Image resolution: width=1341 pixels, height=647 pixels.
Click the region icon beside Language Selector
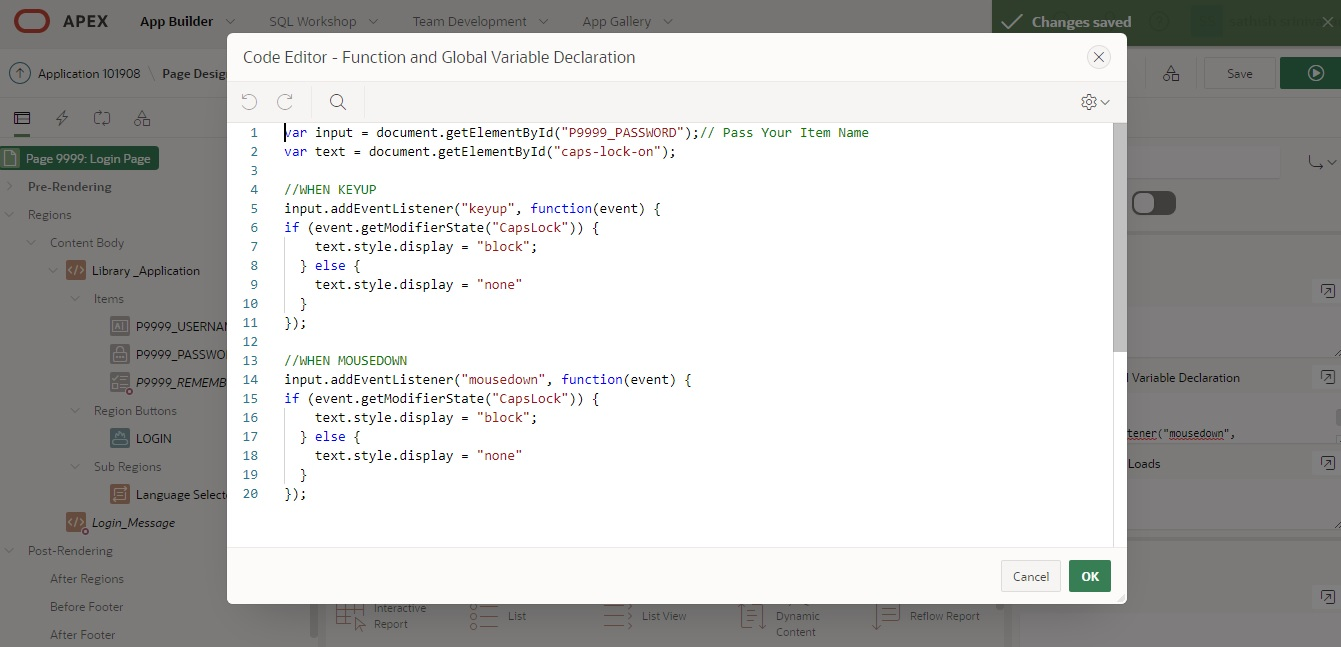[x=119, y=494]
